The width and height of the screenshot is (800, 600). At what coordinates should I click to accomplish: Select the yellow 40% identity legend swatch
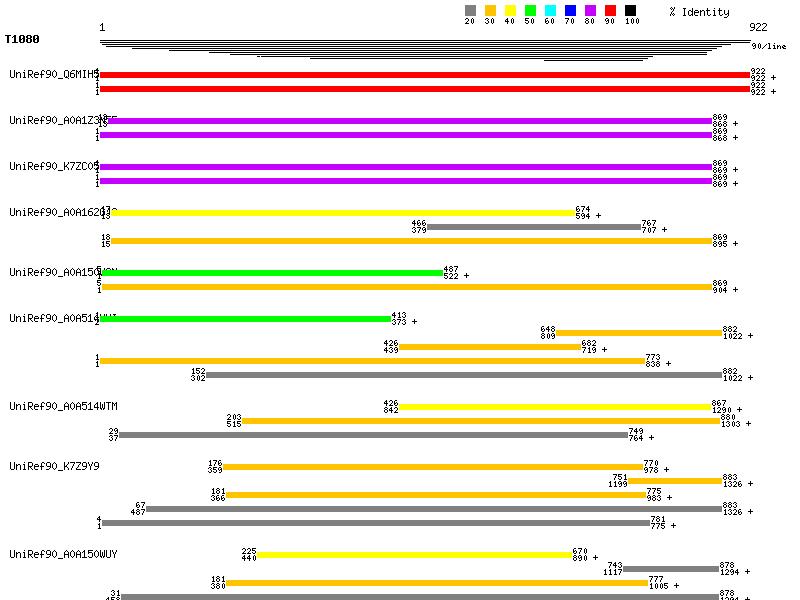(510, 11)
